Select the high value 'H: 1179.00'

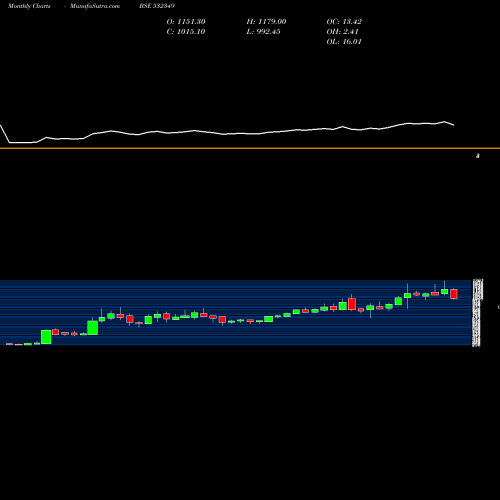coord(266,22)
